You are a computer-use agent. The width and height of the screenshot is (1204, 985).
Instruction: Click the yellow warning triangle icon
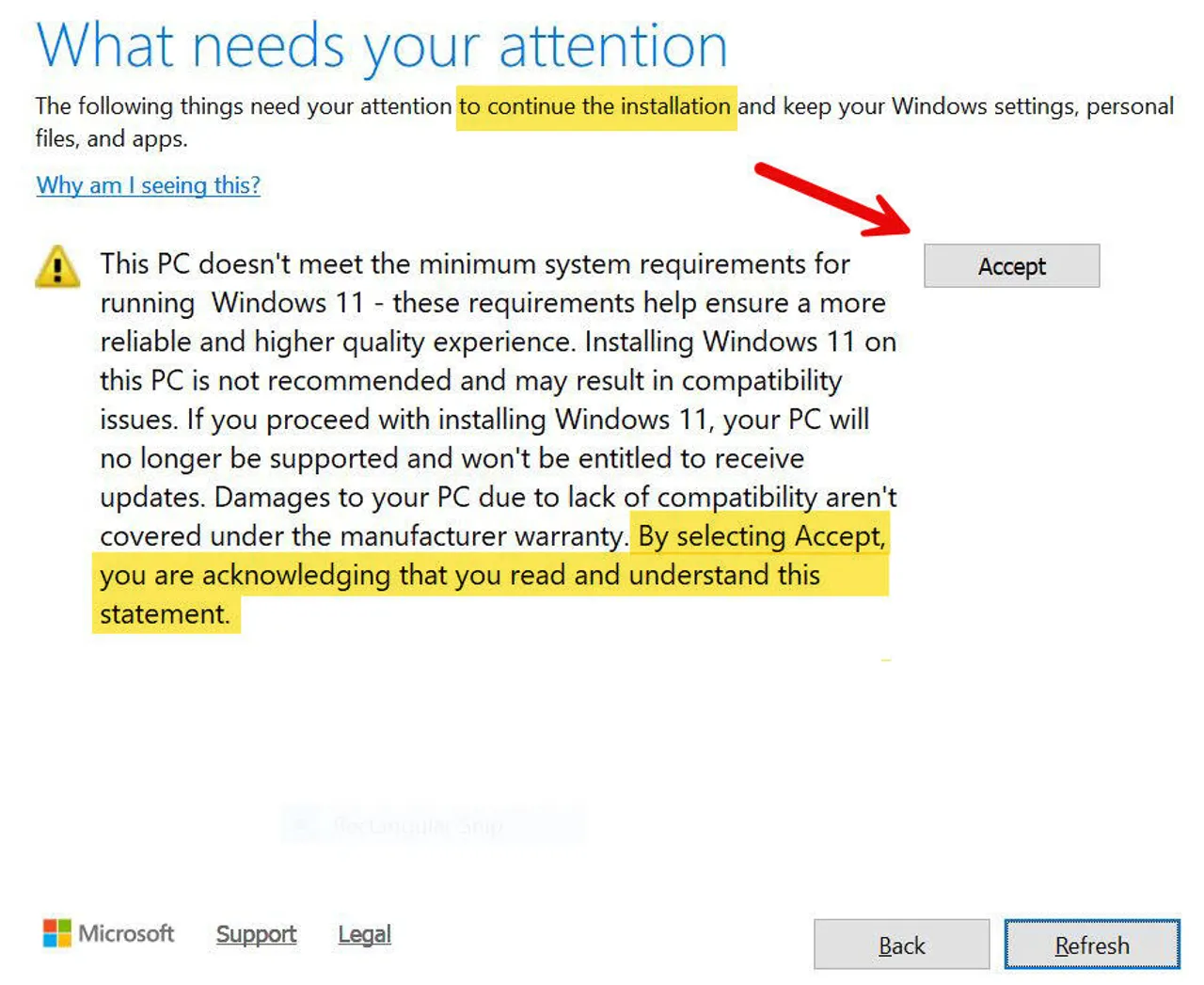[x=57, y=266]
